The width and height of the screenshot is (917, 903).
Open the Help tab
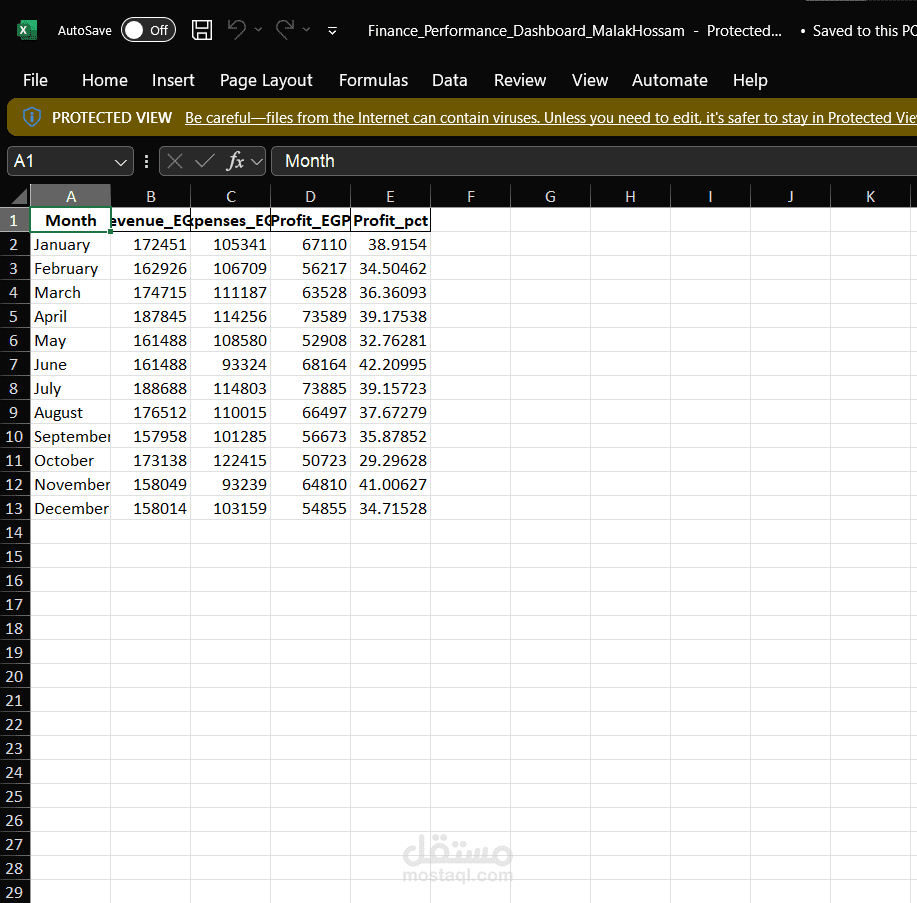[750, 80]
